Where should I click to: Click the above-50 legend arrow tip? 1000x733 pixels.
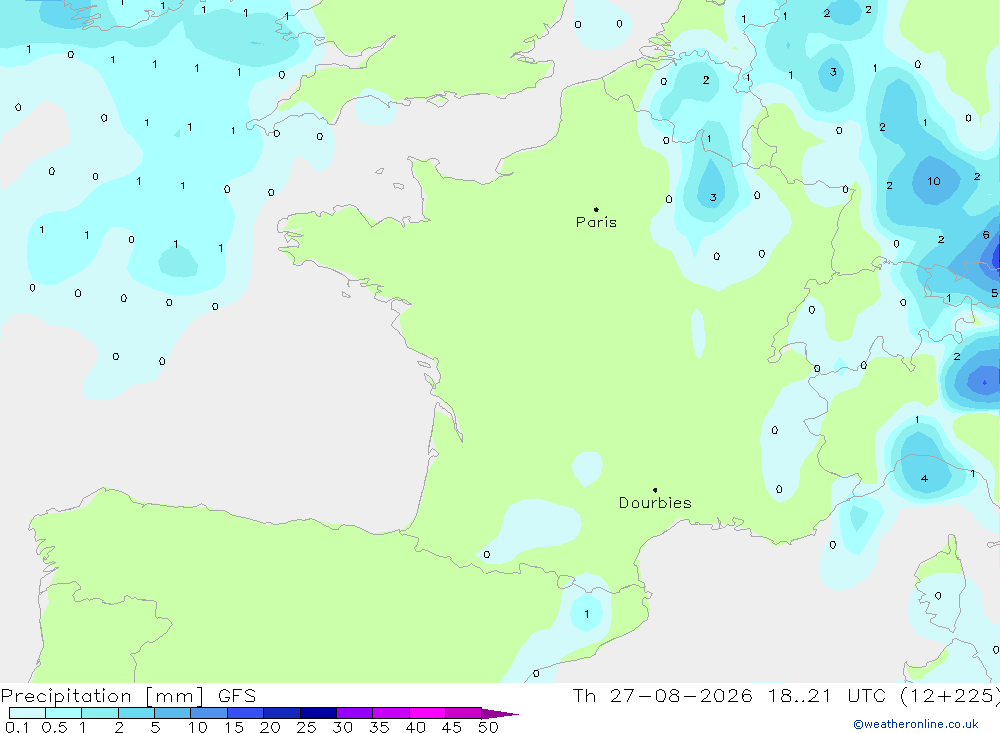[500, 713]
